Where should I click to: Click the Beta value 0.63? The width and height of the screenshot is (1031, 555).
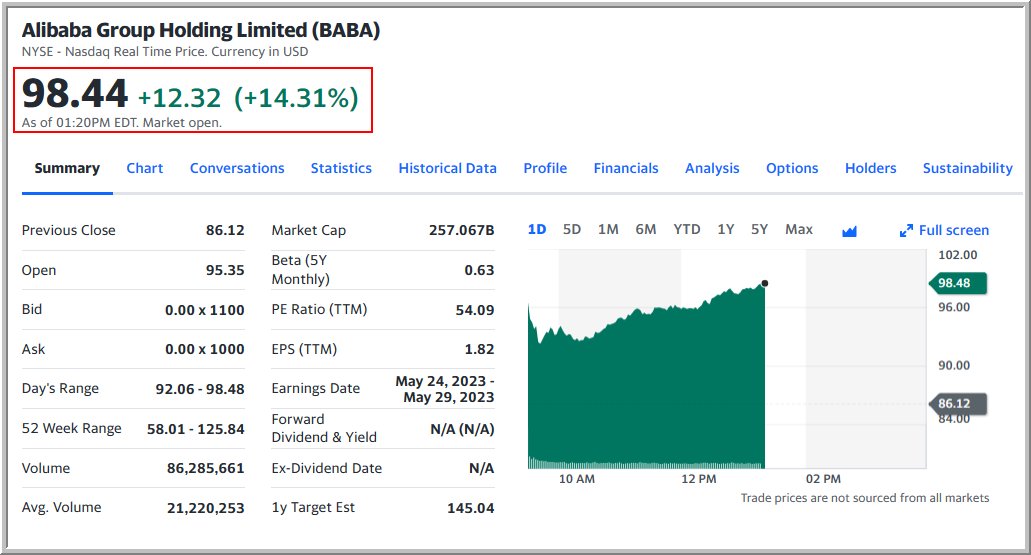click(x=479, y=270)
